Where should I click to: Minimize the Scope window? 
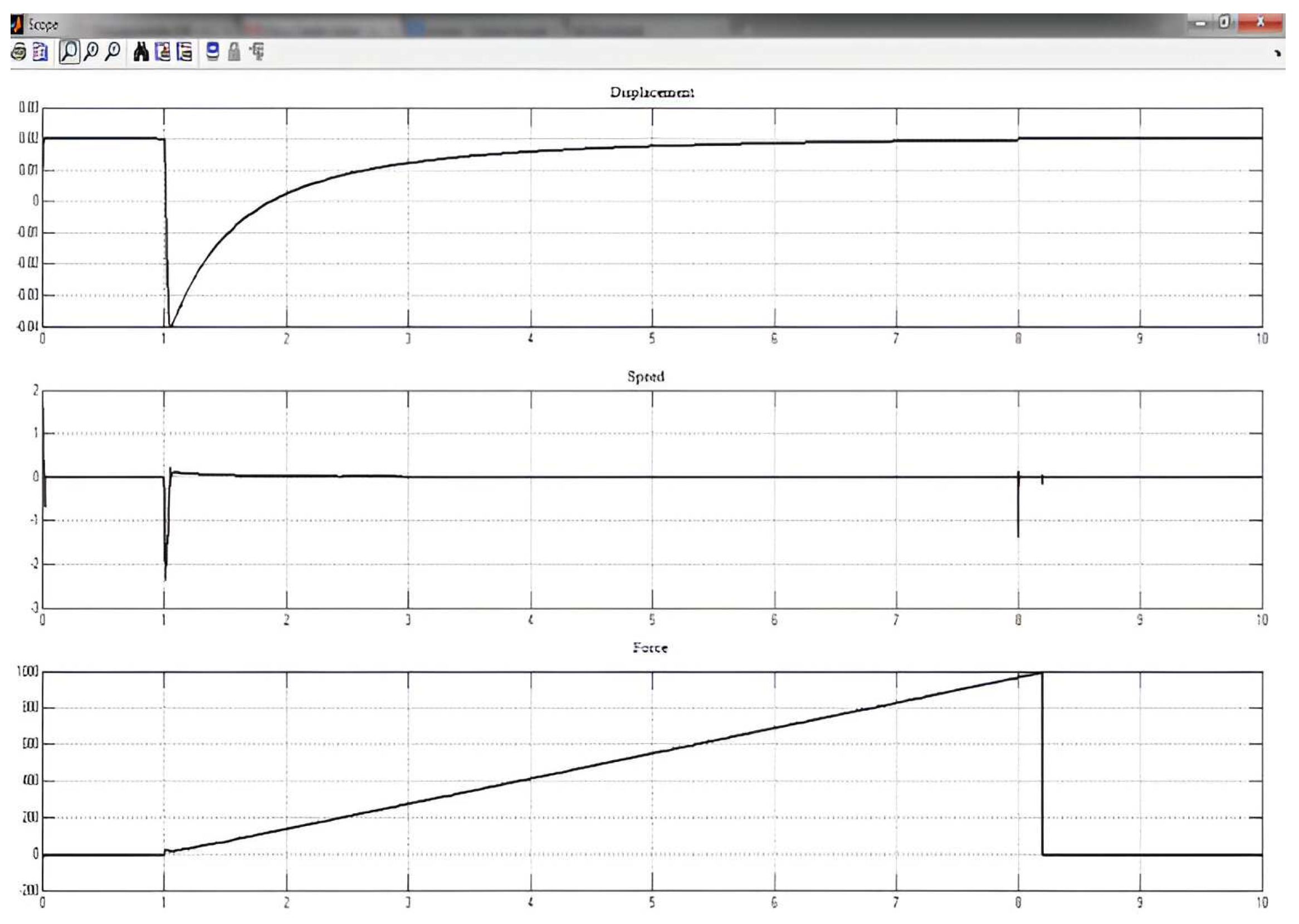[1200, 23]
